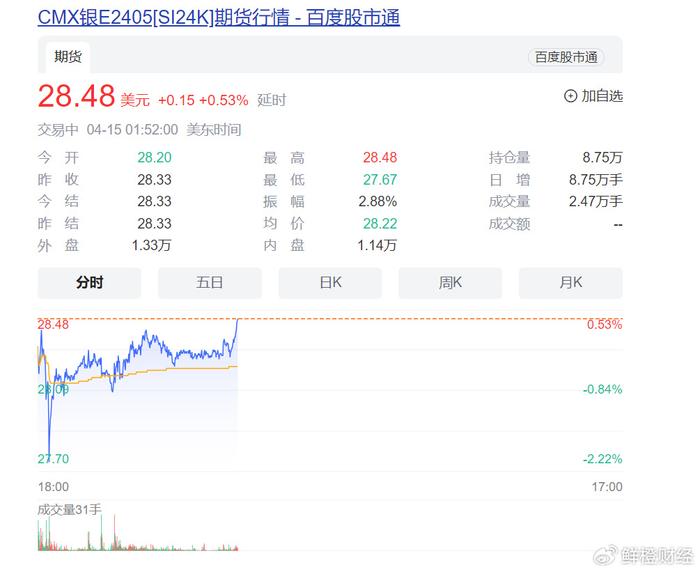The image size is (700, 572).
Task: Click the 最高 value 28.48
Action: click(380, 158)
